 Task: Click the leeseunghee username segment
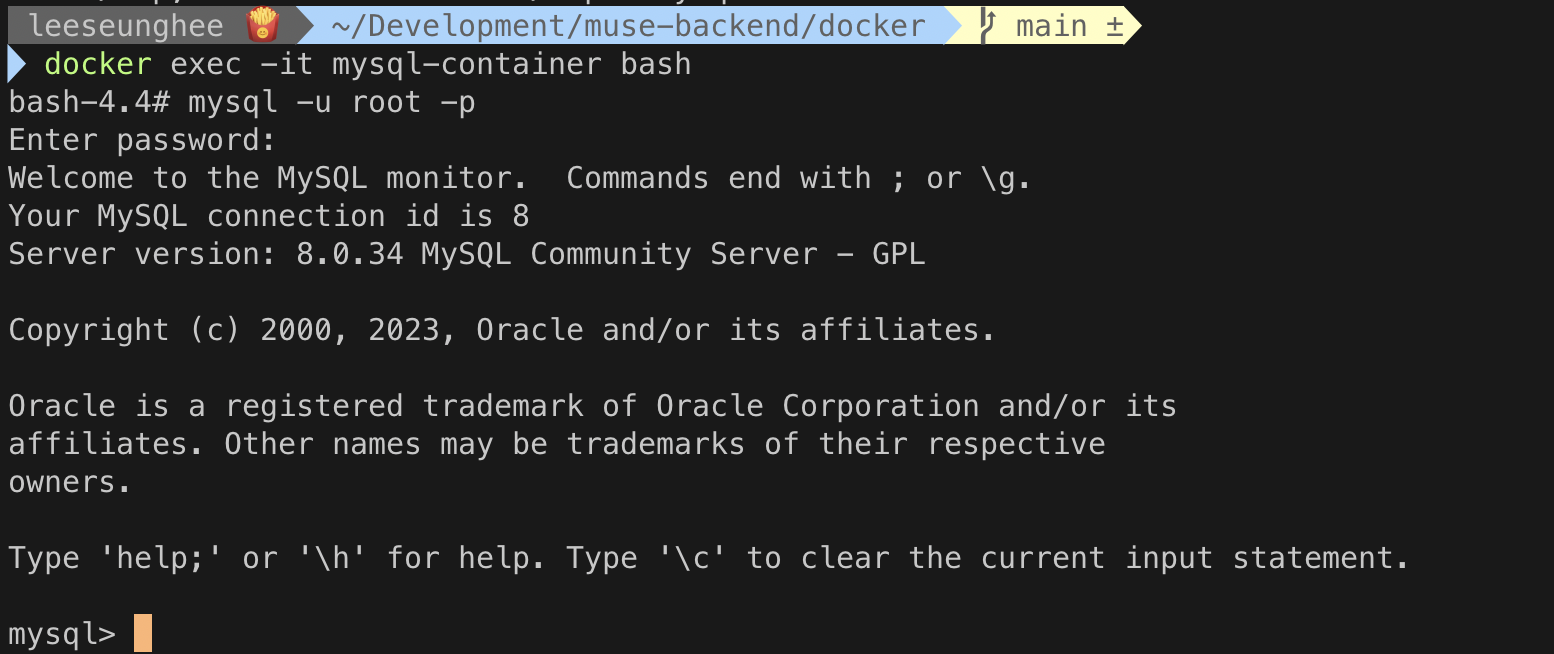(x=124, y=25)
